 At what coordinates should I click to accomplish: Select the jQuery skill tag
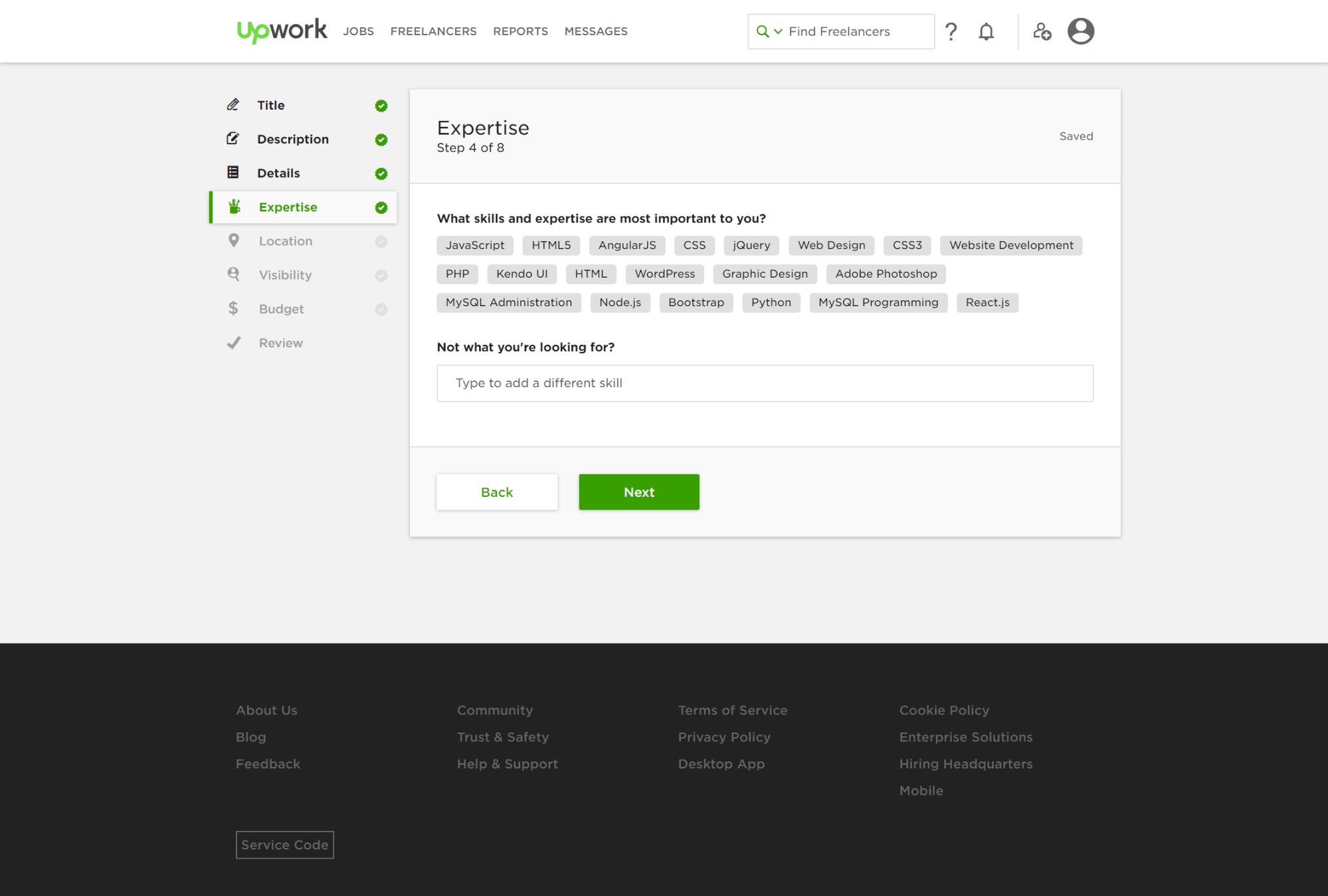pyautogui.click(x=751, y=245)
